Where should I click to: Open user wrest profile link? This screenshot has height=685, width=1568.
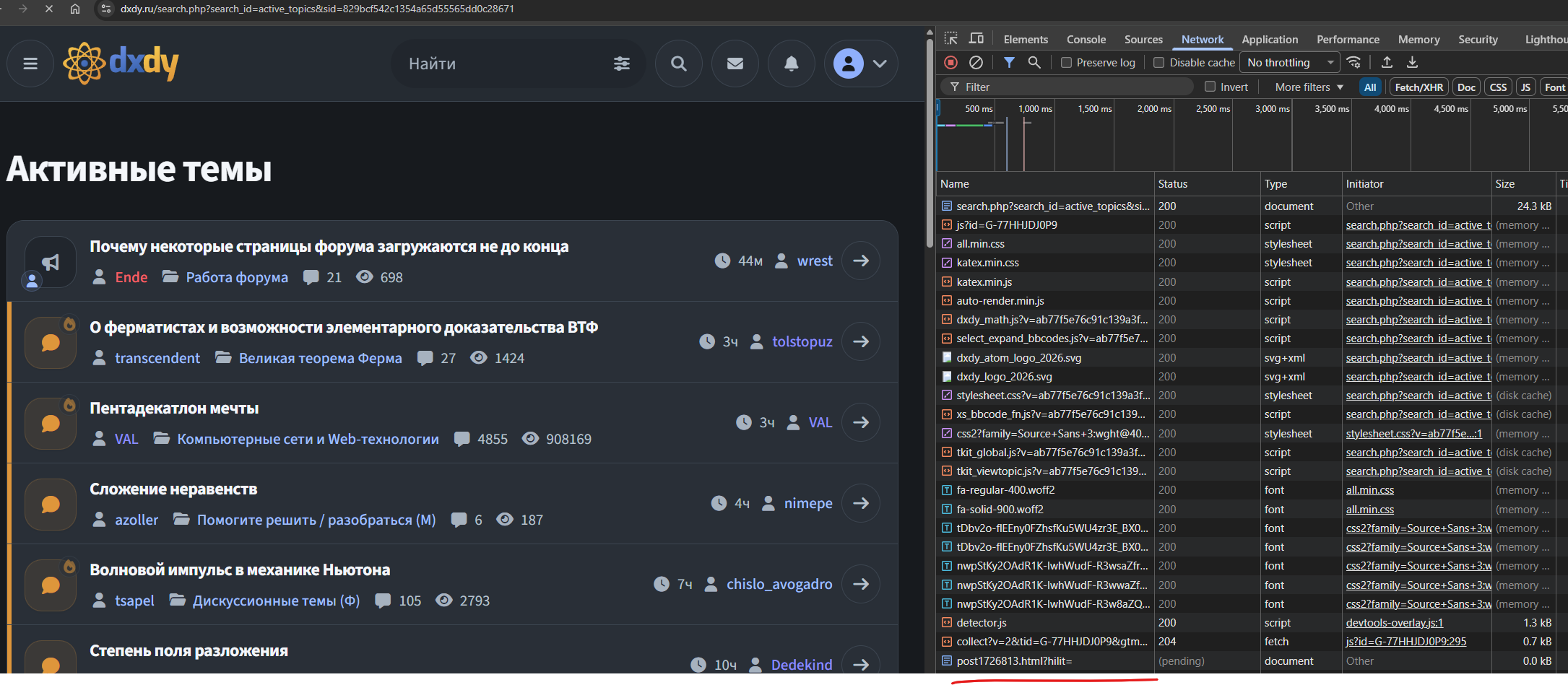(815, 261)
